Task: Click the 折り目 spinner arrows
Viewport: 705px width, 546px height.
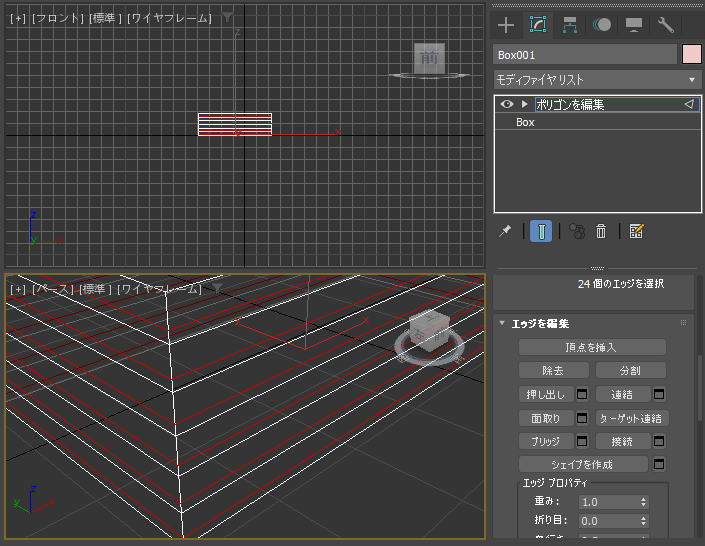Action: pos(644,521)
